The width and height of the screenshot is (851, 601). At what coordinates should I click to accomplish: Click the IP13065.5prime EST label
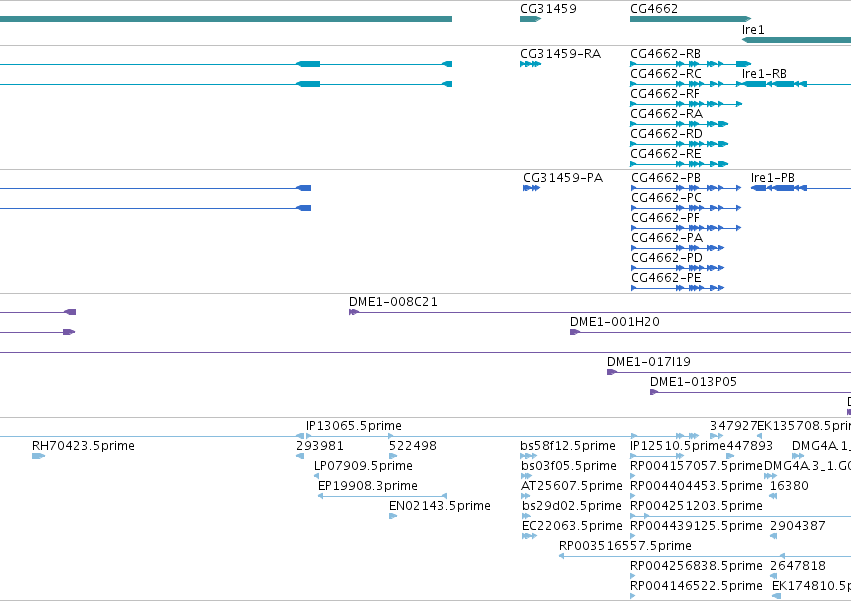(353, 426)
